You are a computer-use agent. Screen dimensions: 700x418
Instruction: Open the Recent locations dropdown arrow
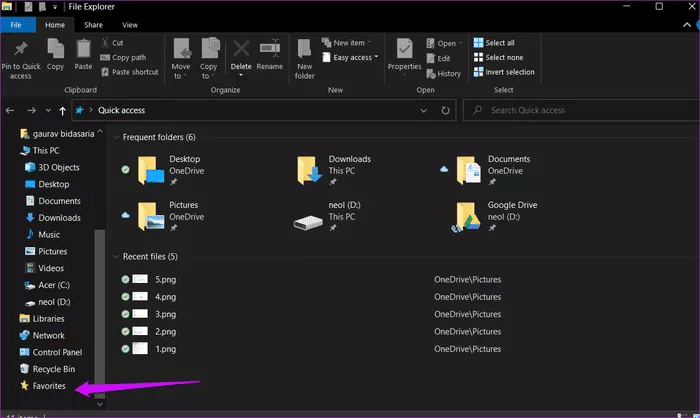48,110
